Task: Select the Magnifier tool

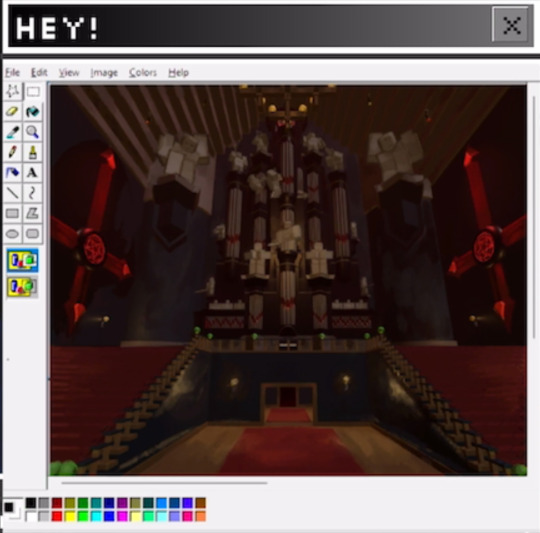Action: [x=33, y=132]
